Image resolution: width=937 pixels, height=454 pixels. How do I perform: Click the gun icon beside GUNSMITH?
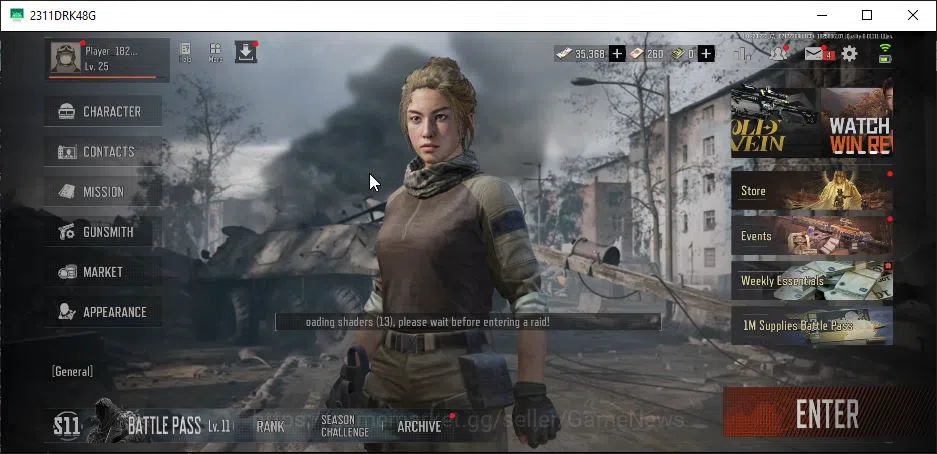coord(67,232)
